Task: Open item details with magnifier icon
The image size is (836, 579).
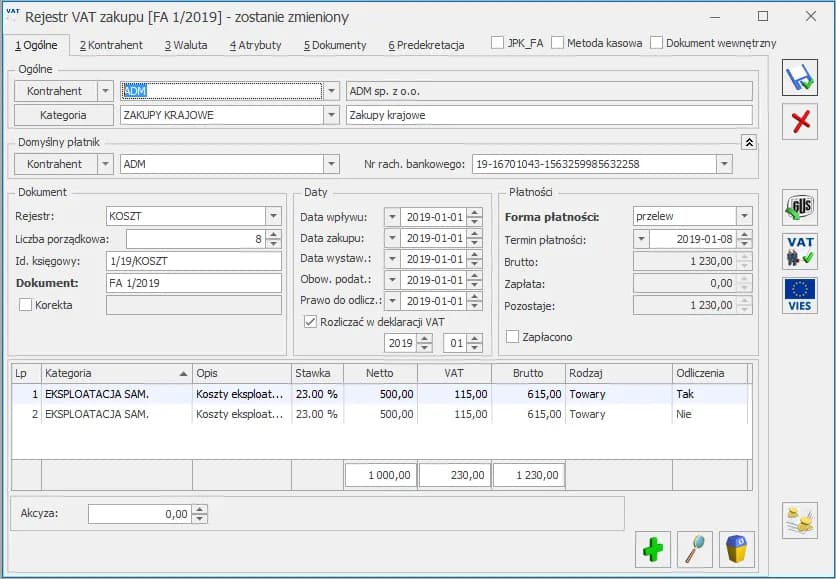Action: tap(694, 549)
